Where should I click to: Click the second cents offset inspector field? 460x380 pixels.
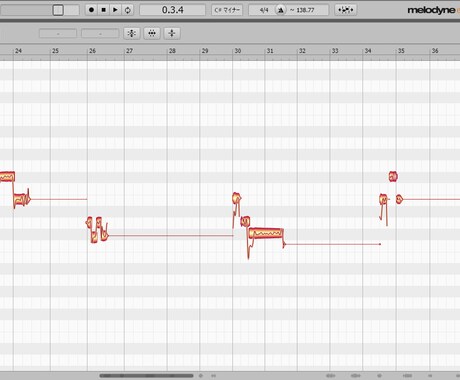(100, 33)
